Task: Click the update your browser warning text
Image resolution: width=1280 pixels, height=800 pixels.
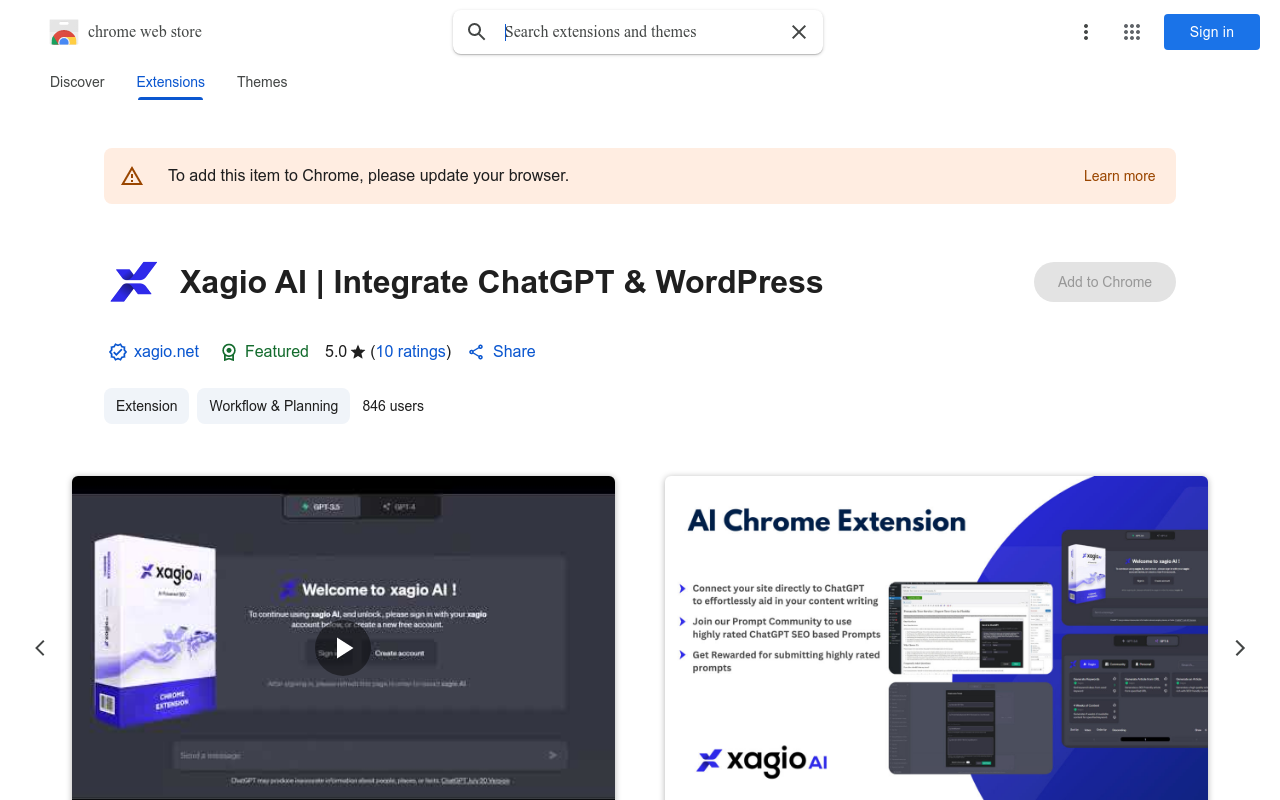Action: pos(368,176)
